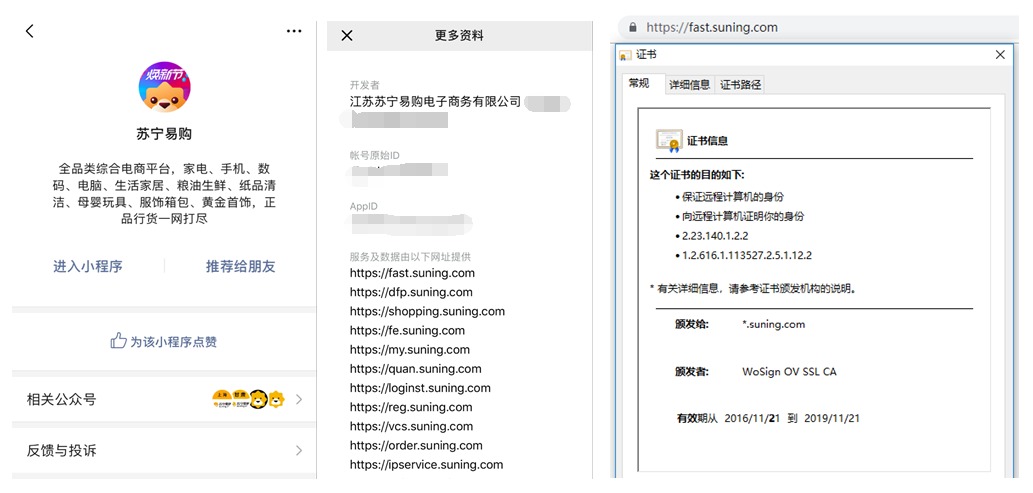Close the 更多资料 page with the X

point(347,36)
